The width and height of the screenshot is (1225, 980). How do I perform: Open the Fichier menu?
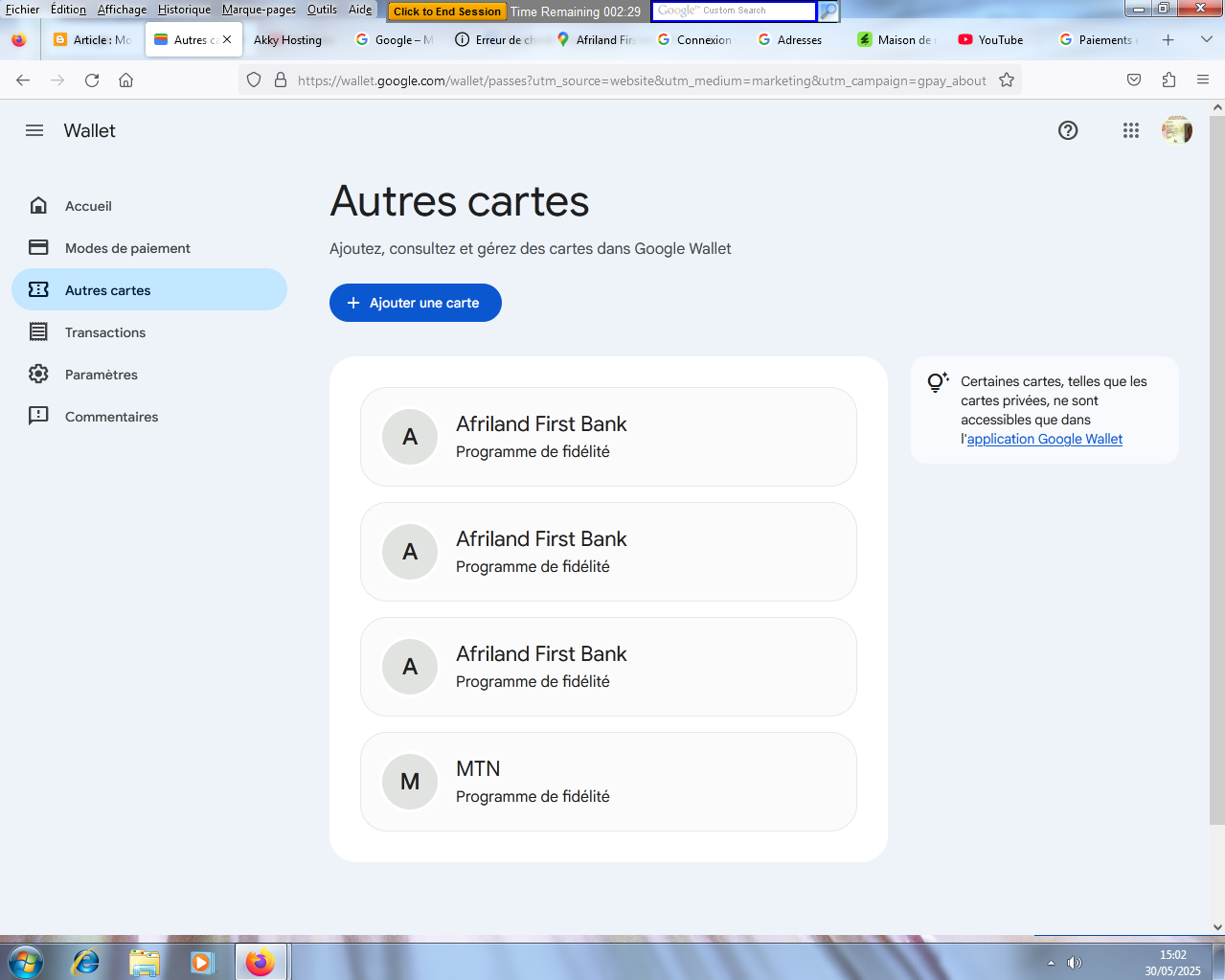(22, 10)
